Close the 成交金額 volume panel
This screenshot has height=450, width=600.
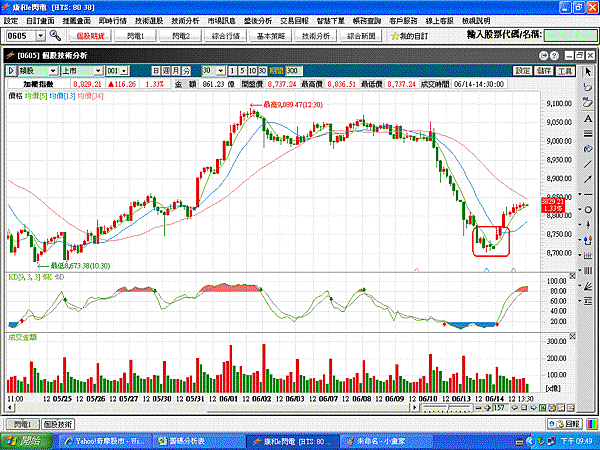[572, 336]
